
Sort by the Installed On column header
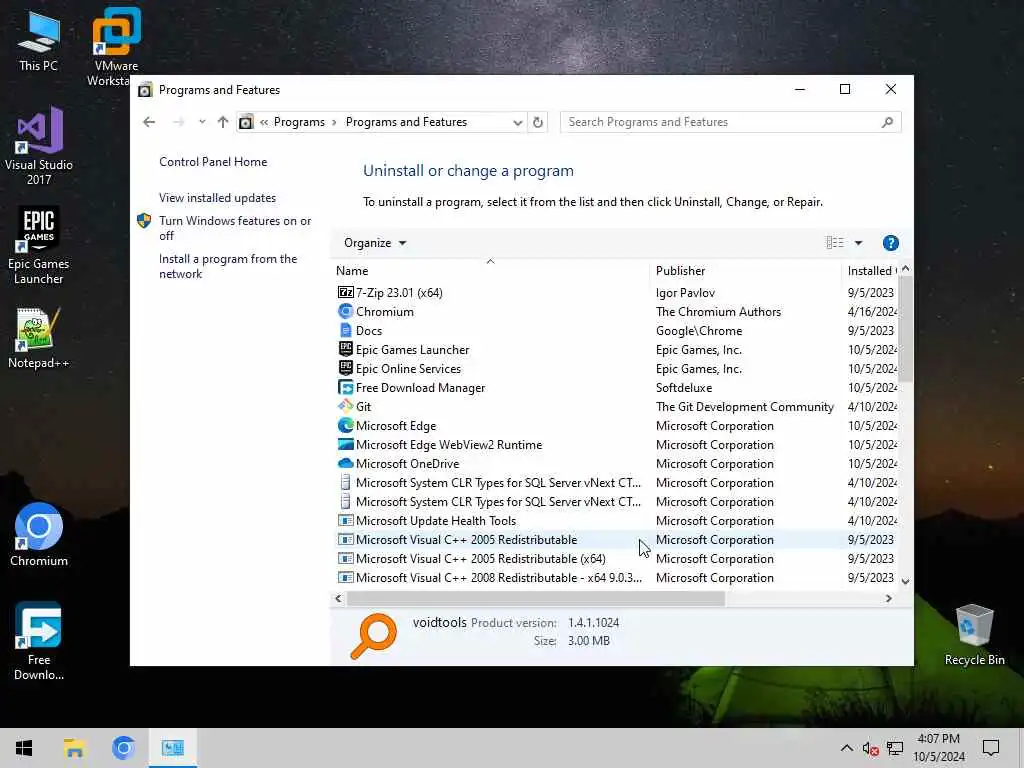(x=870, y=270)
